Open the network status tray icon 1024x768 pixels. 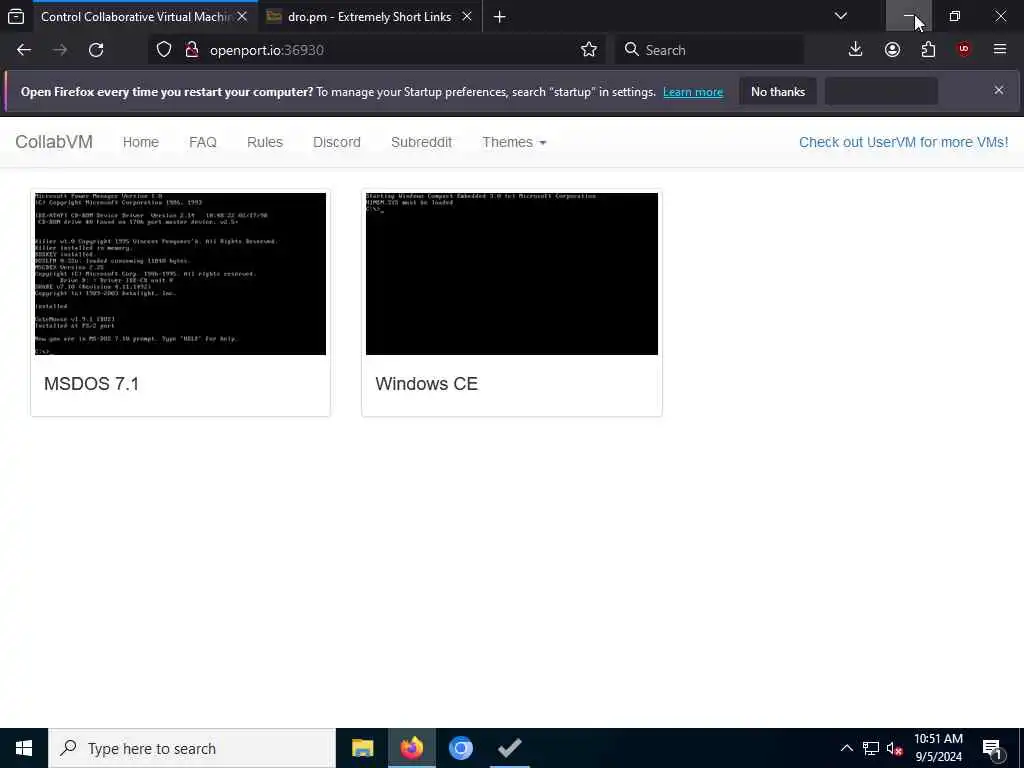(871, 748)
